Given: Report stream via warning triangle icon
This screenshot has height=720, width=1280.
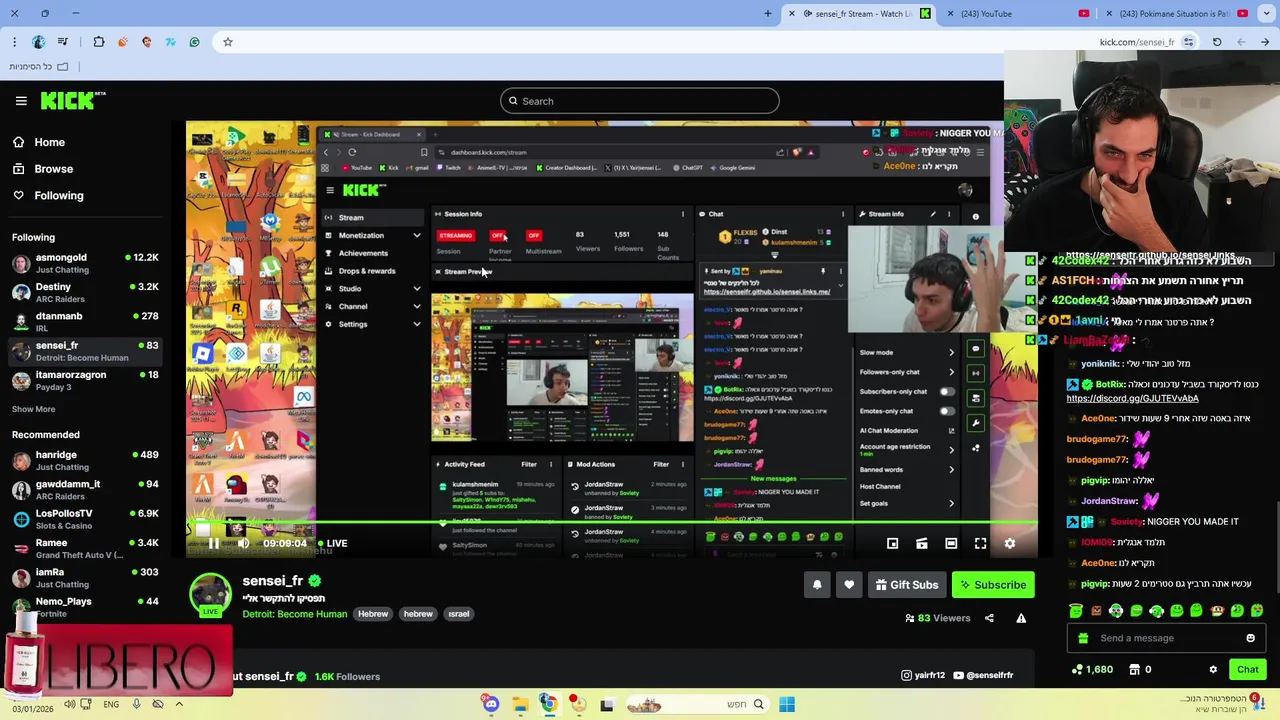Looking at the screenshot, I should pyautogui.click(x=1021, y=618).
